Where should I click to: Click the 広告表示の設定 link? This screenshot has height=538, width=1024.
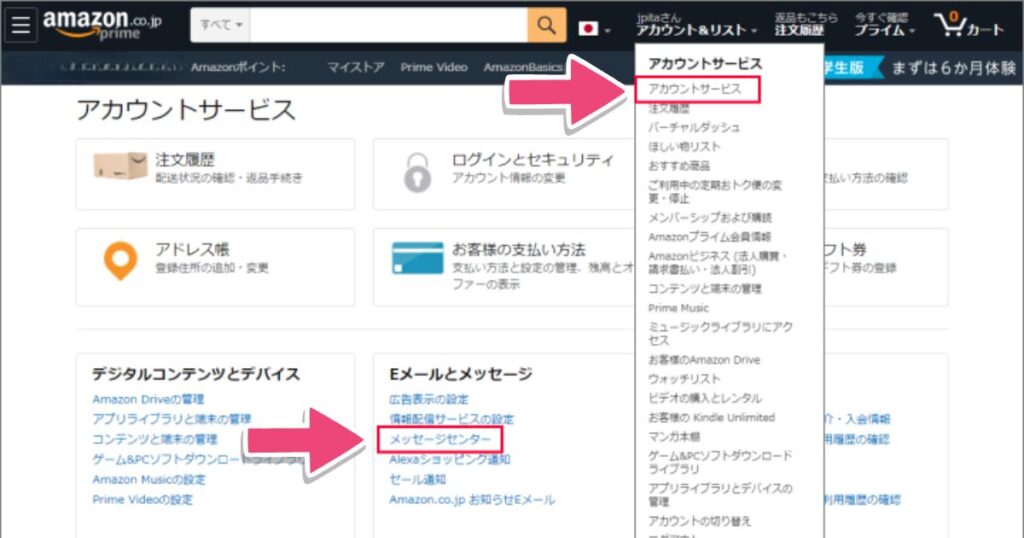pyautogui.click(x=429, y=399)
